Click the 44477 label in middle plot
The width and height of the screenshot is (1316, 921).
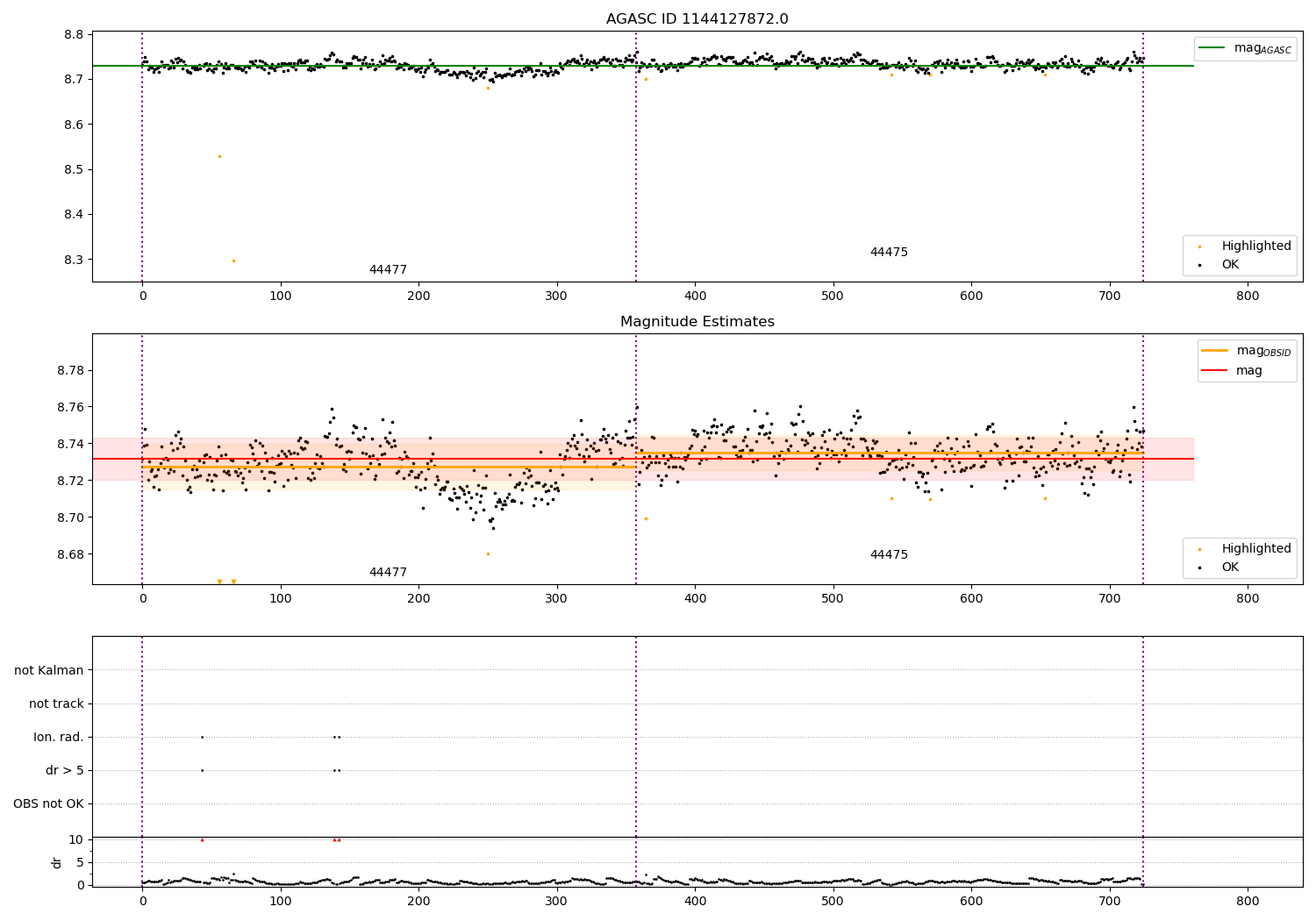point(388,573)
